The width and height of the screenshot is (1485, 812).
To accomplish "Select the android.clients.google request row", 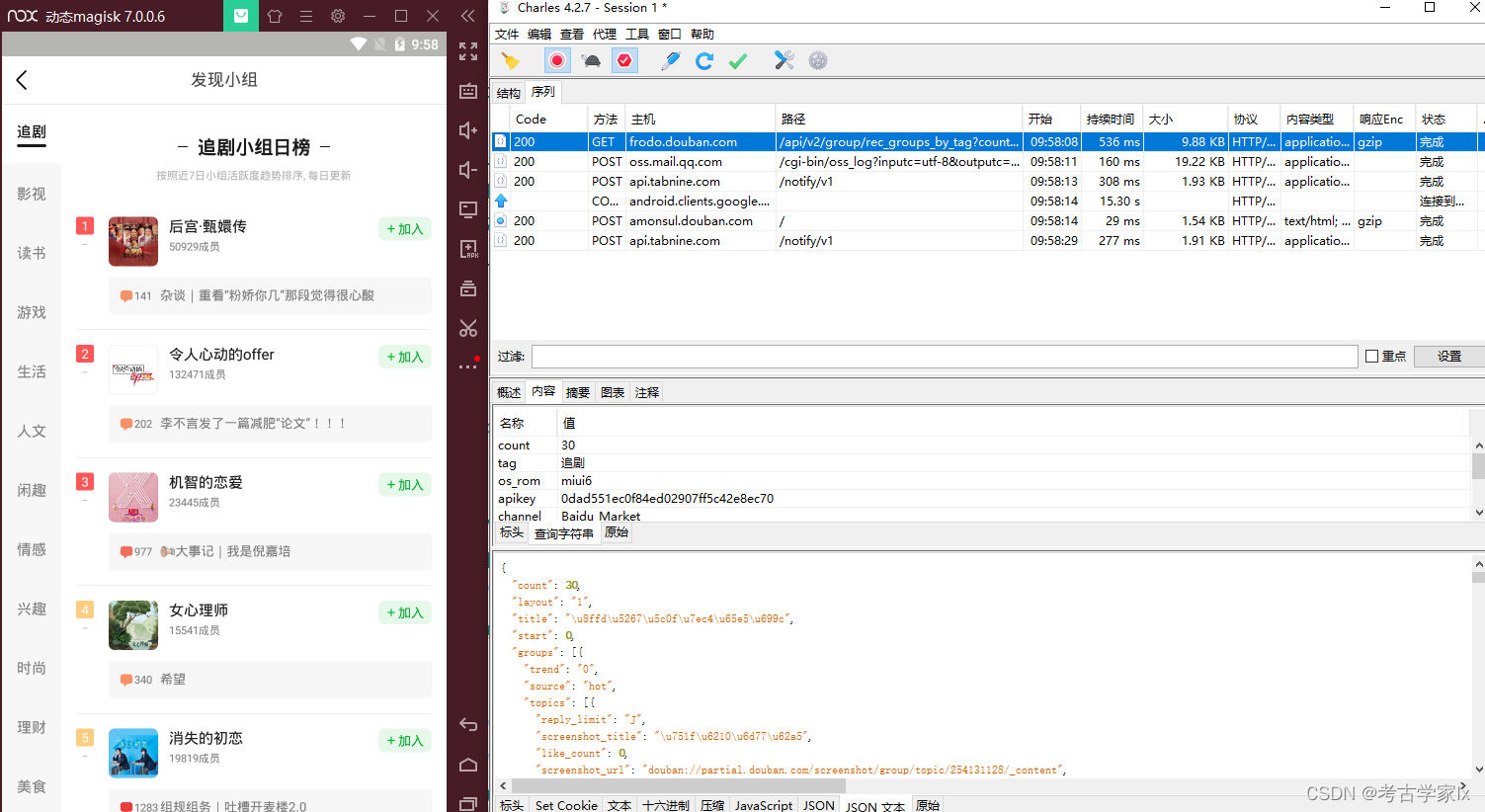I will click(x=988, y=202).
